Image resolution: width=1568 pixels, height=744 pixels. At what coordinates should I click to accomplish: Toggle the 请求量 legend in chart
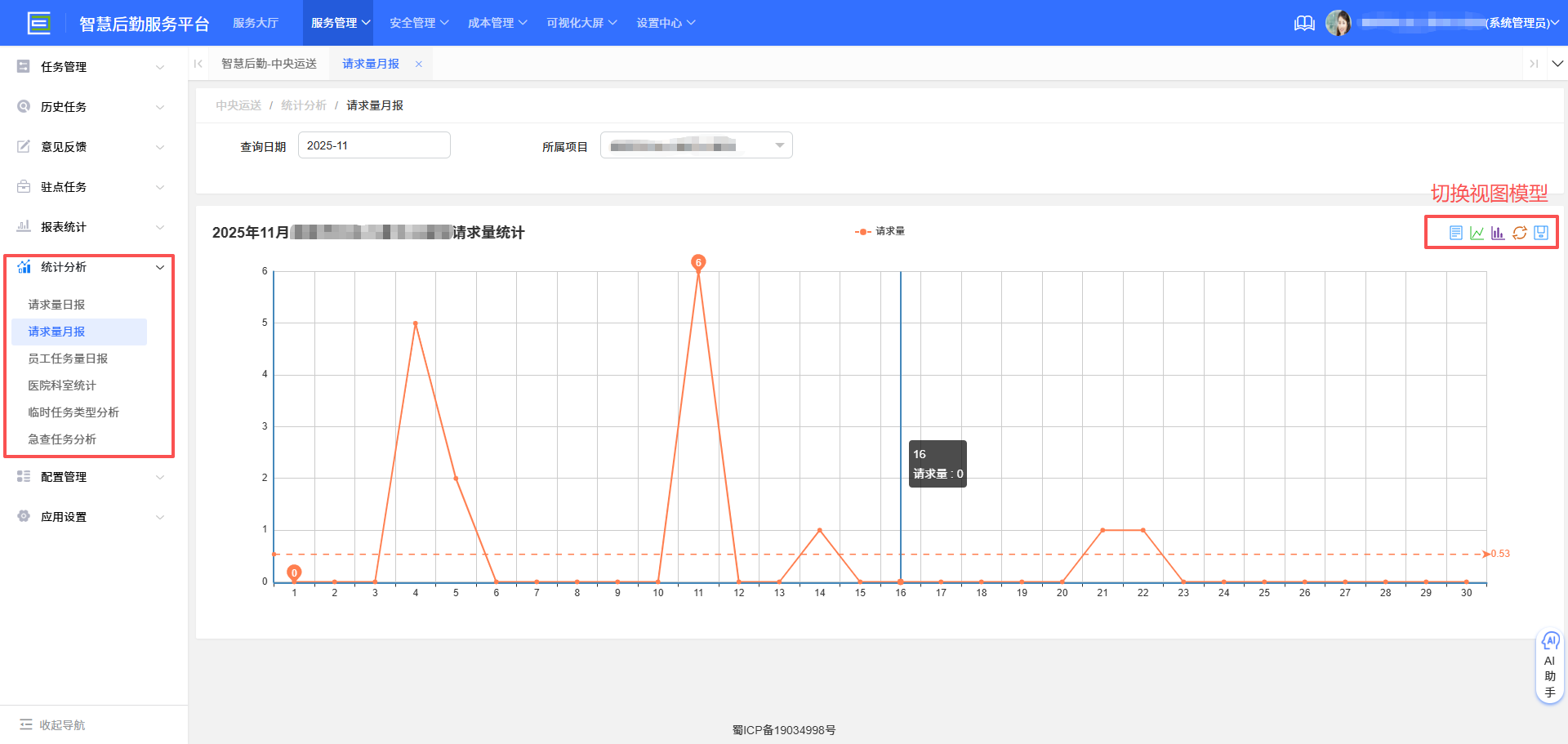tap(878, 231)
